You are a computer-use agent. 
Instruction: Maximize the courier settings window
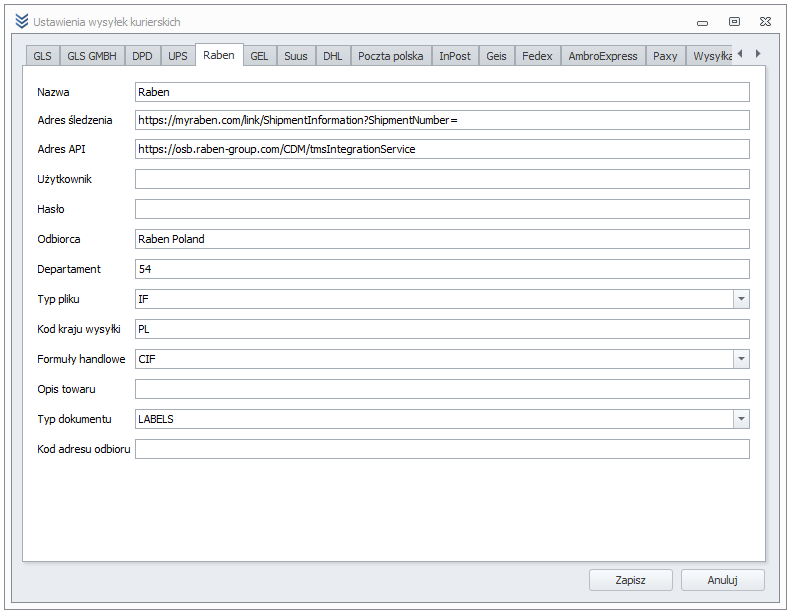(x=734, y=22)
